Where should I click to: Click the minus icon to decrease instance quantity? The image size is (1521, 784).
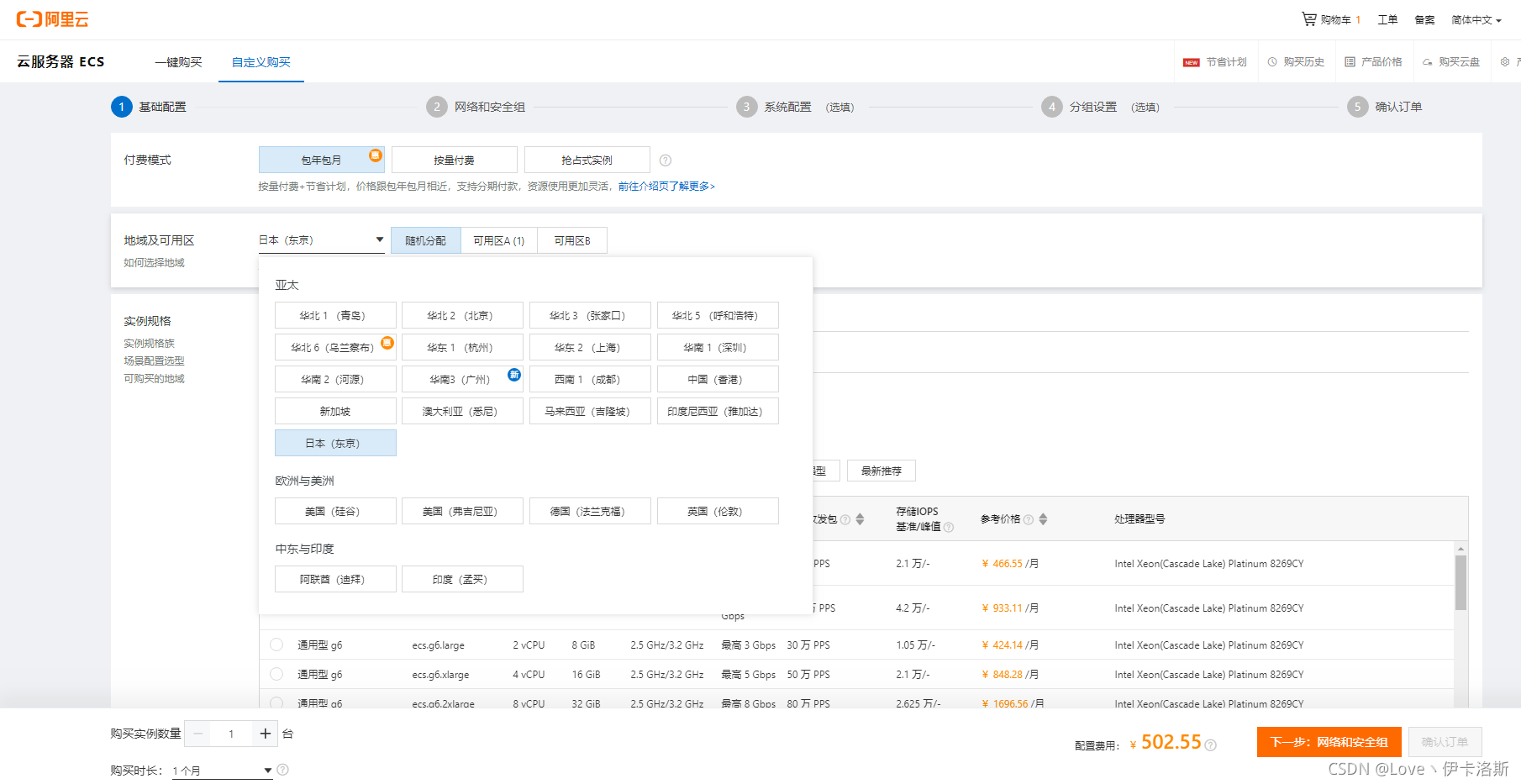[198, 734]
